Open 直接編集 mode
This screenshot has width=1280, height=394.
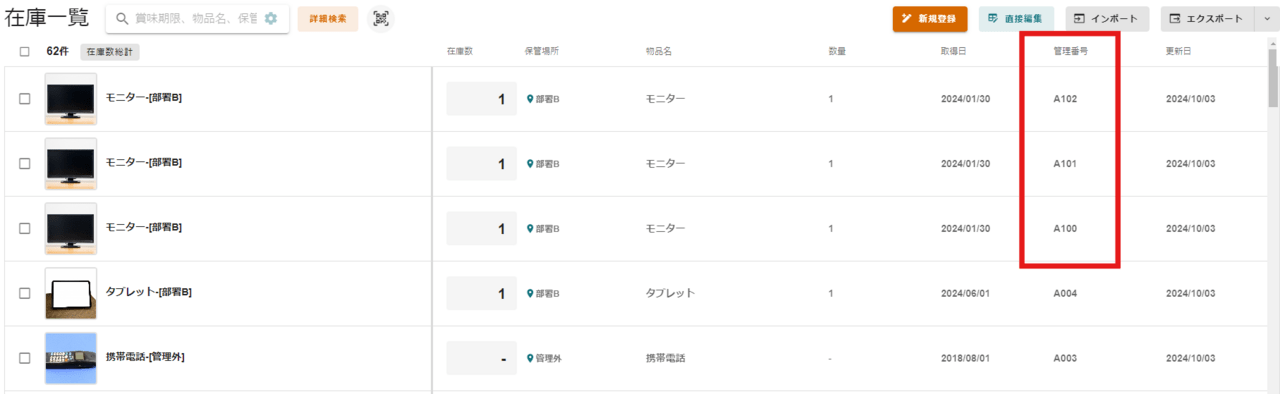(x=1016, y=19)
